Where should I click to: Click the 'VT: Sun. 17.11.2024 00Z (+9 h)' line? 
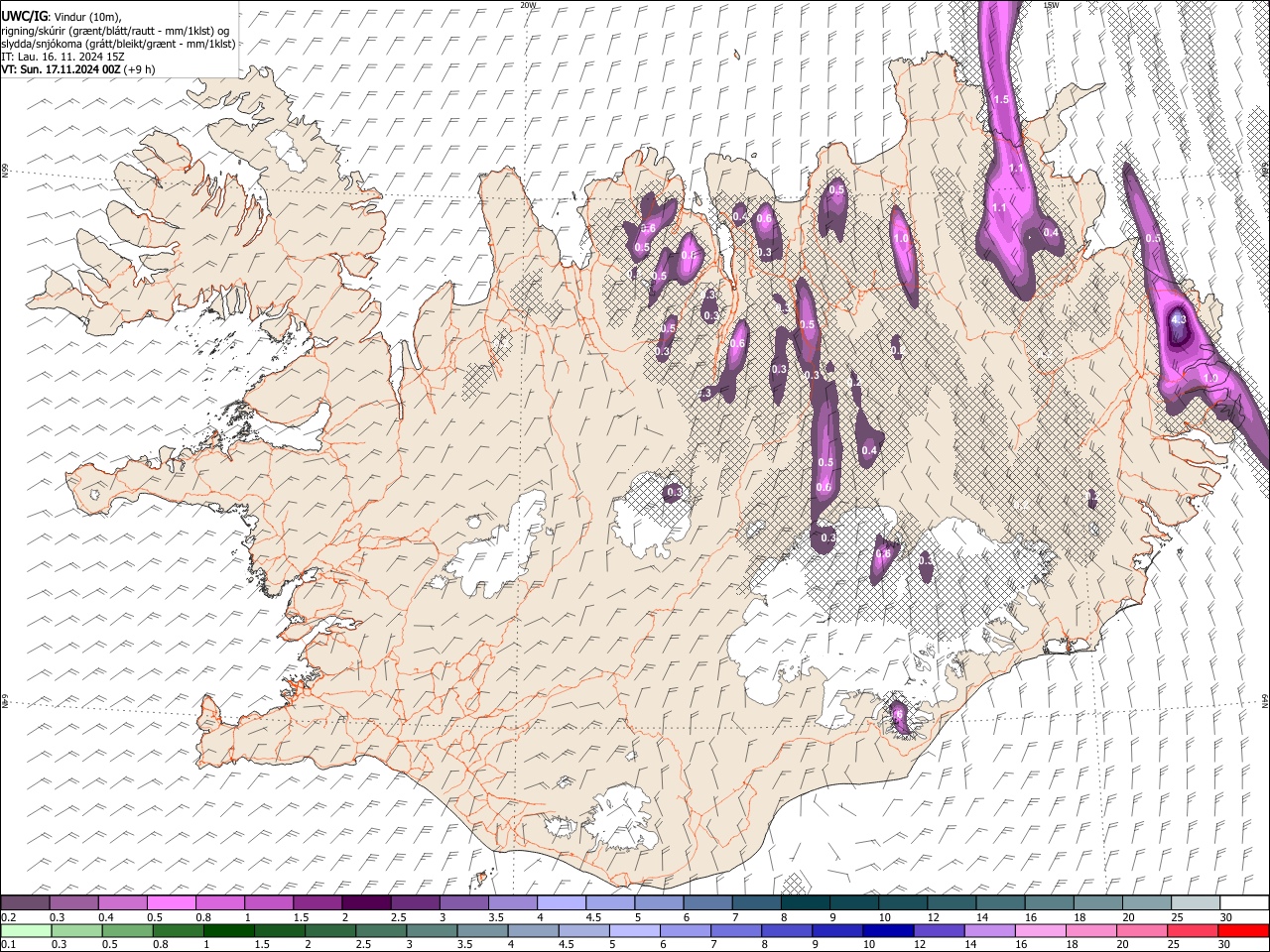tap(78, 70)
